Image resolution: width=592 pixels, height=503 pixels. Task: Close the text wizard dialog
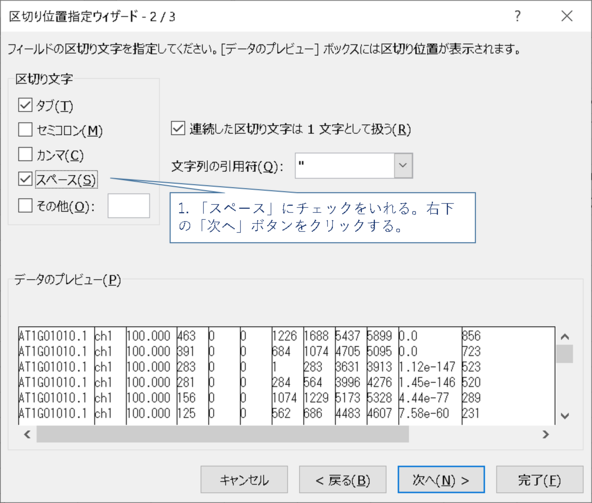[x=567, y=16]
